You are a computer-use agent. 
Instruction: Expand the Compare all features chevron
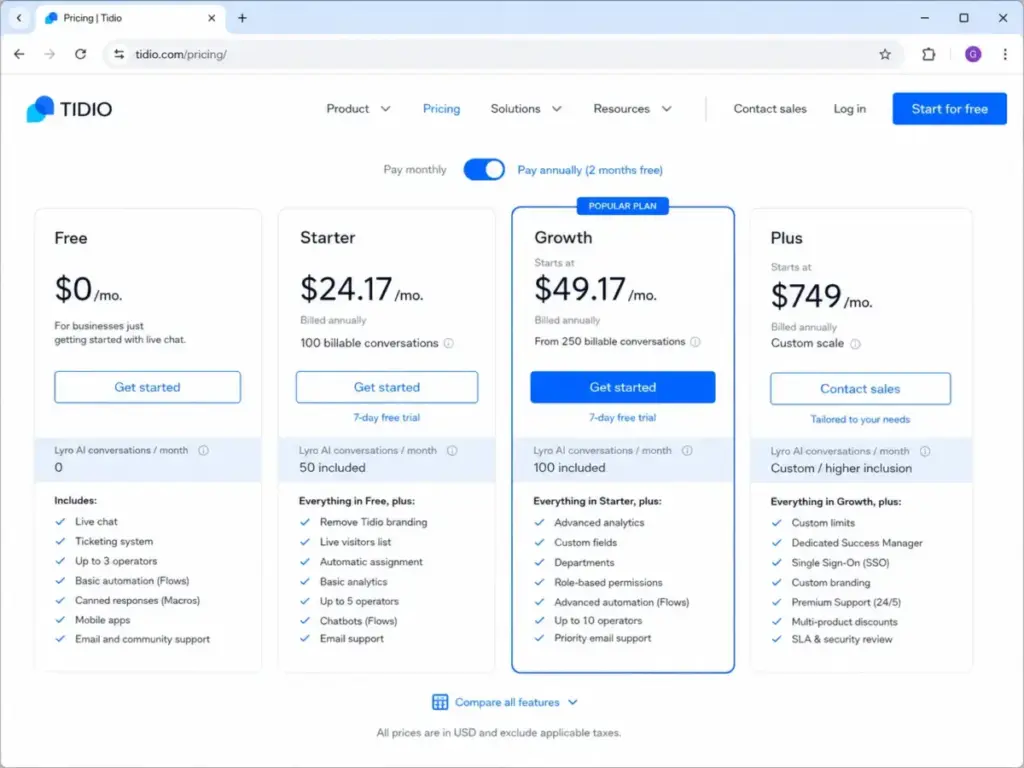tap(573, 702)
